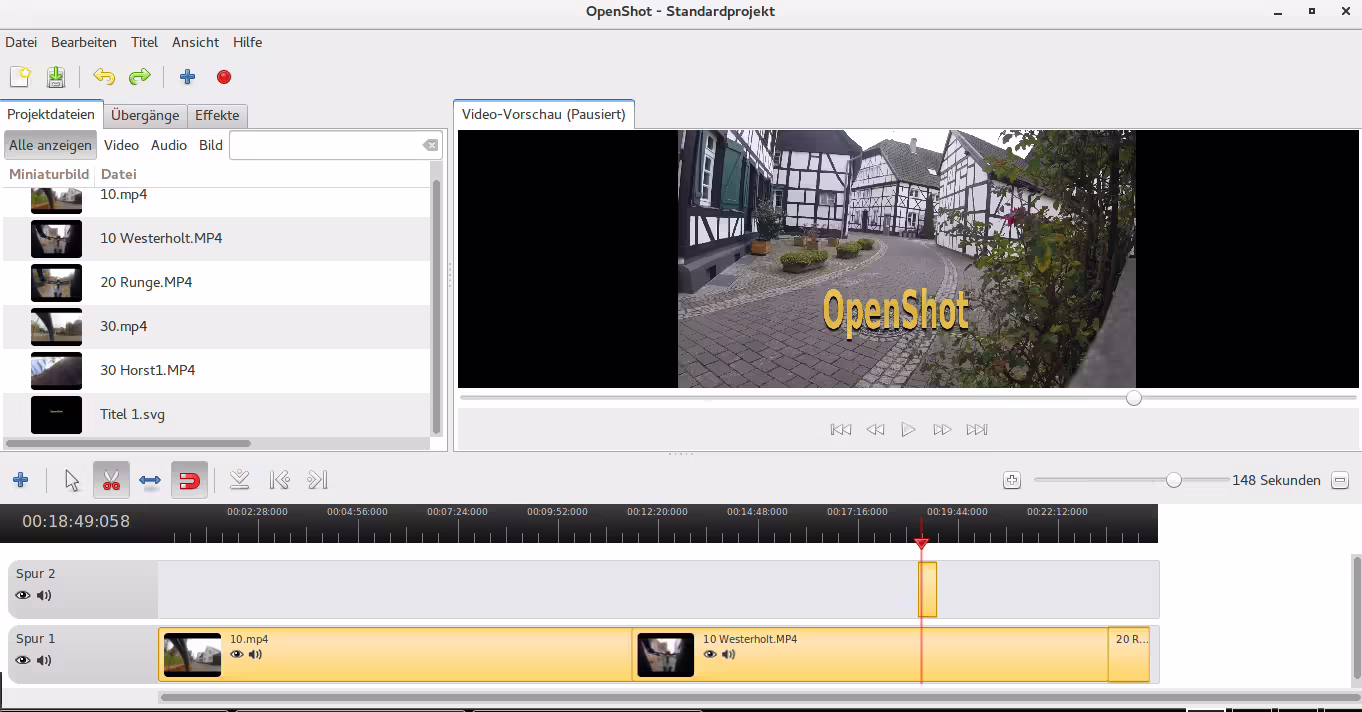Create a new project via toolbar icon
The width and height of the screenshot is (1362, 712).
(20, 77)
